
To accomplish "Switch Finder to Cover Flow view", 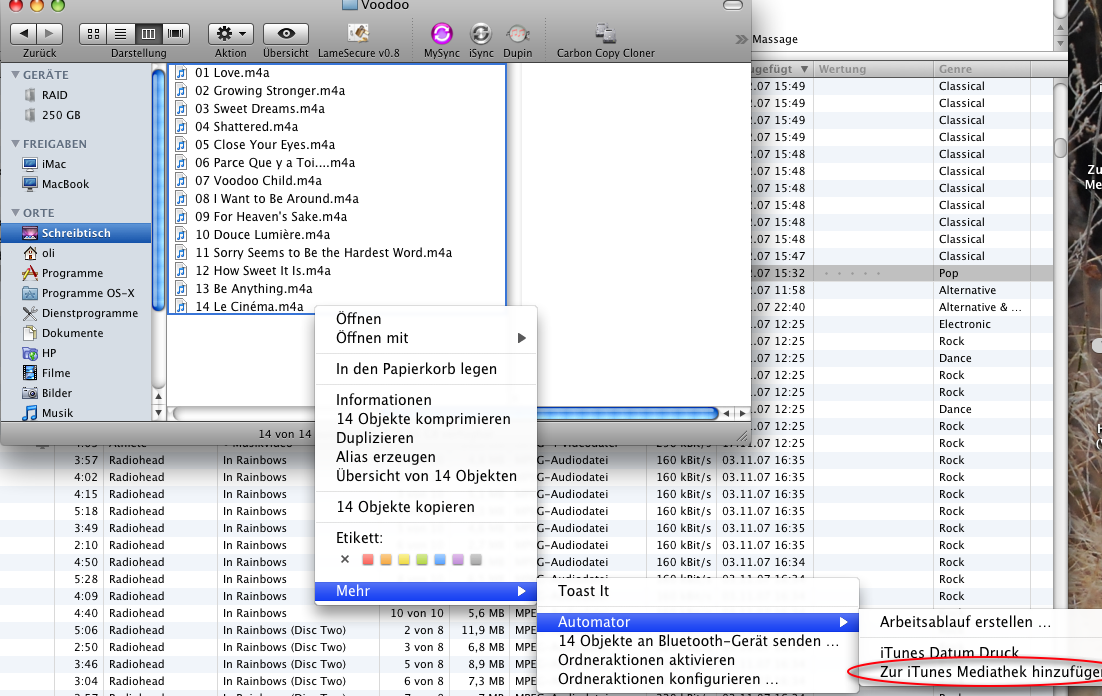I will [176, 33].
